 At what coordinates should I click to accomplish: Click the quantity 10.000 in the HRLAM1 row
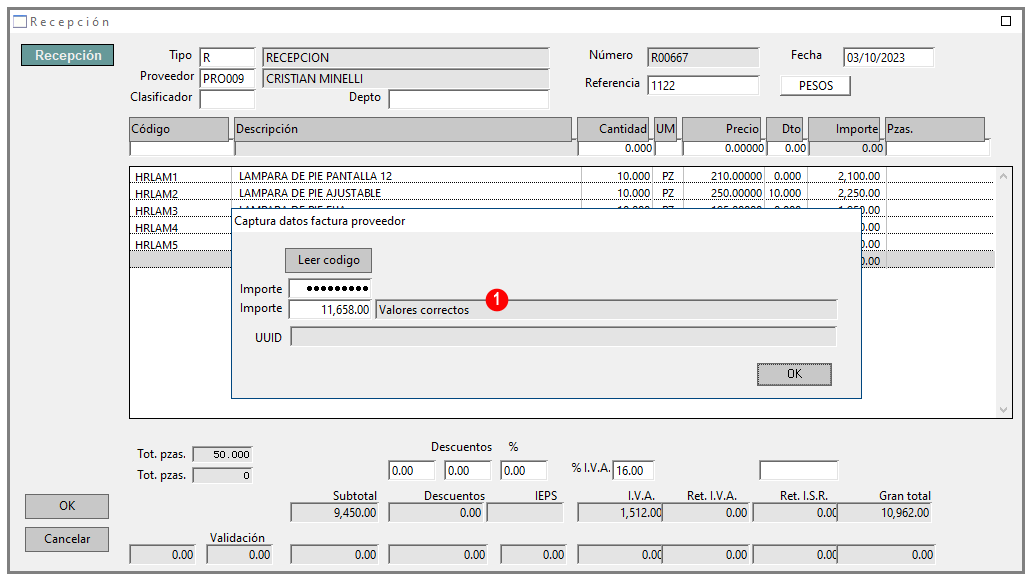tap(634, 176)
